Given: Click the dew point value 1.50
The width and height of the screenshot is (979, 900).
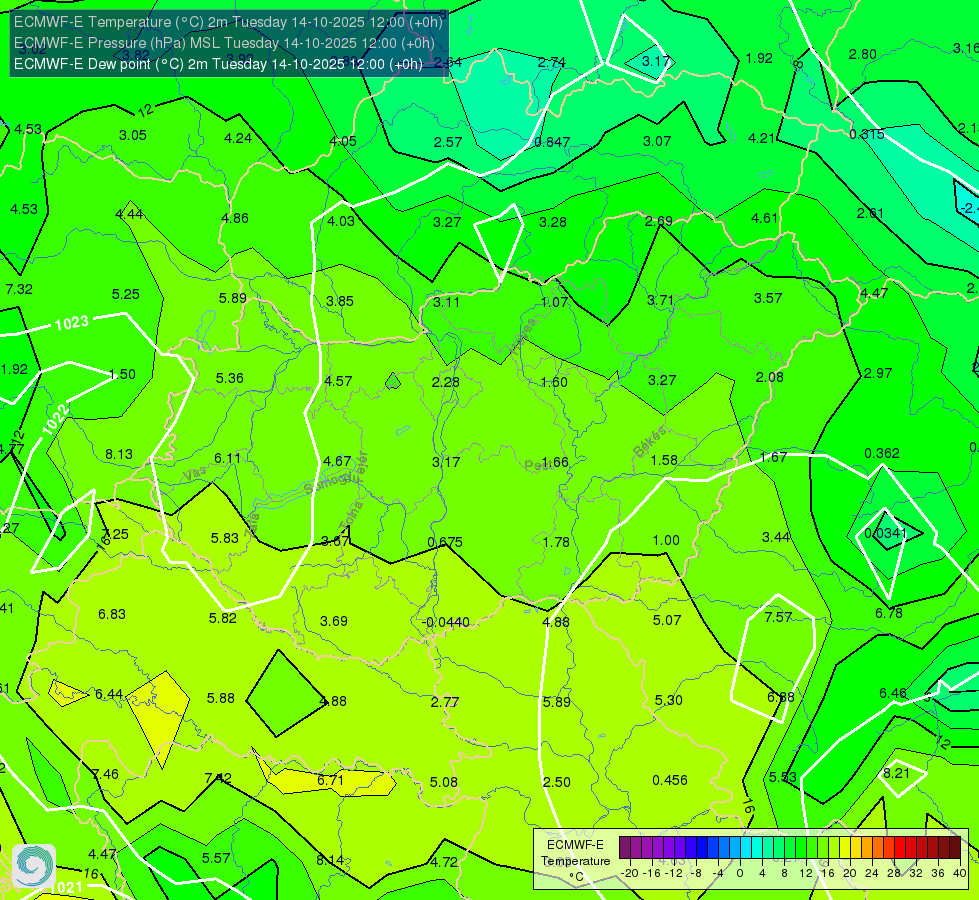Looking at the screenshot, I should [x=122, y=374].
